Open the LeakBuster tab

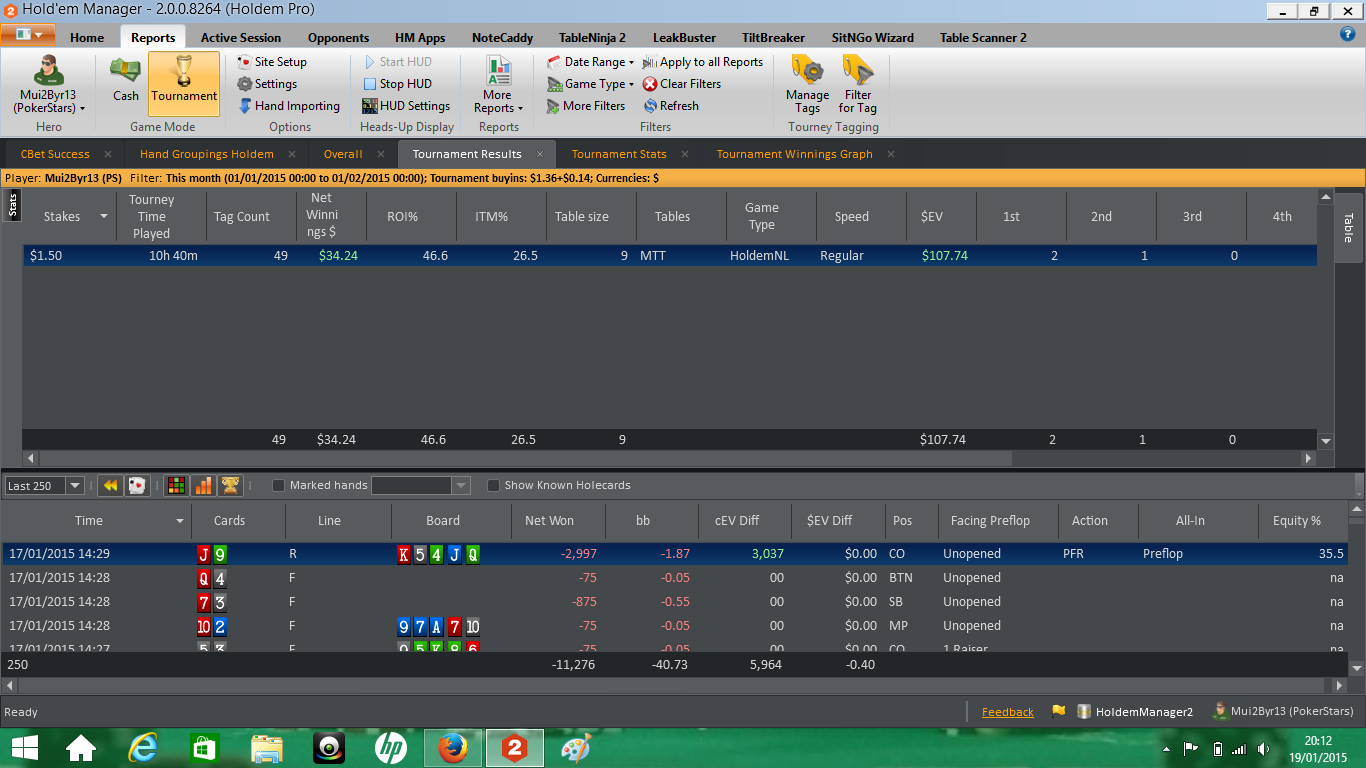coord(685,38)
